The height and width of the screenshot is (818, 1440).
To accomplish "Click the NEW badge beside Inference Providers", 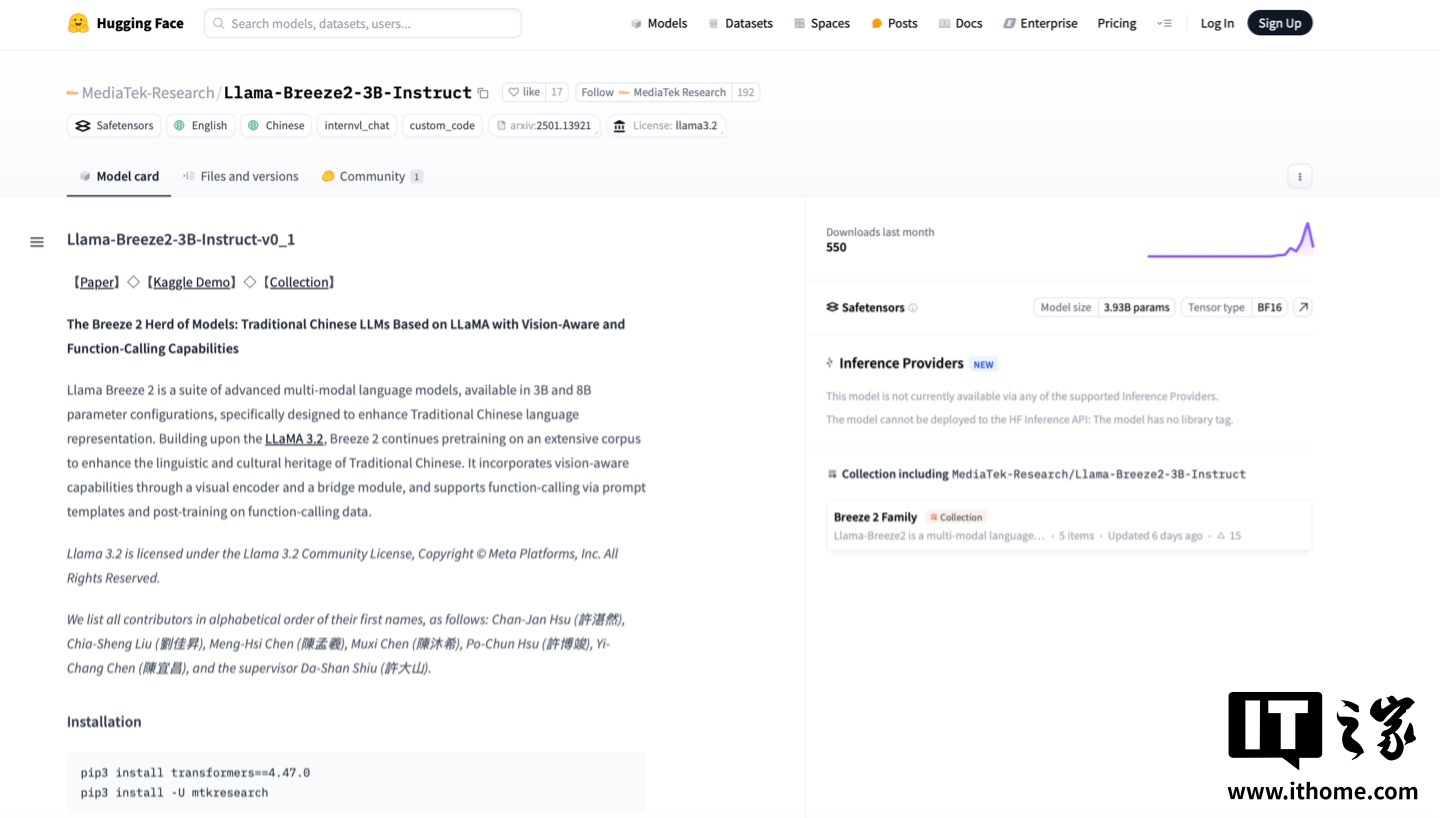I will click(x=984, y=364).
